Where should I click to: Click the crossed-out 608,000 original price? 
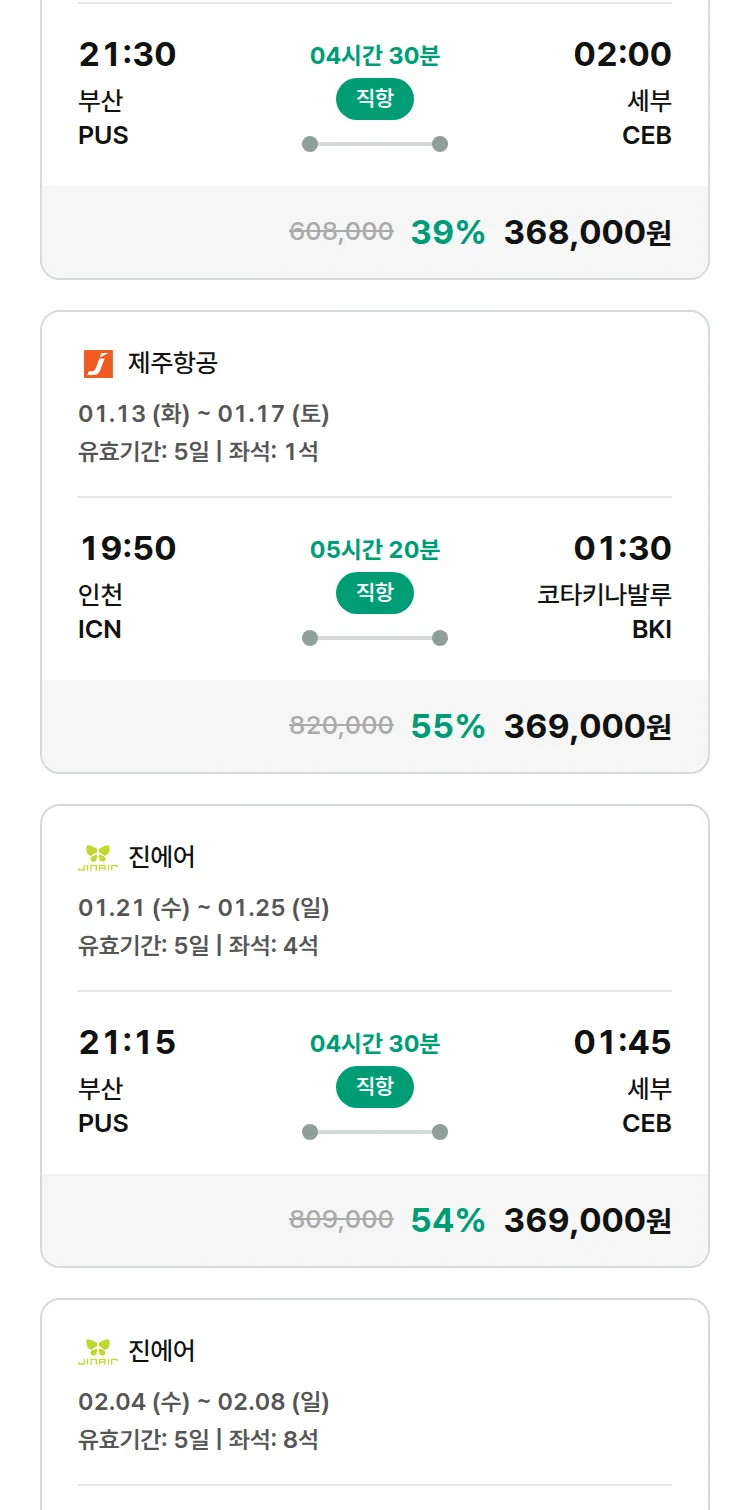click(341, 232)
